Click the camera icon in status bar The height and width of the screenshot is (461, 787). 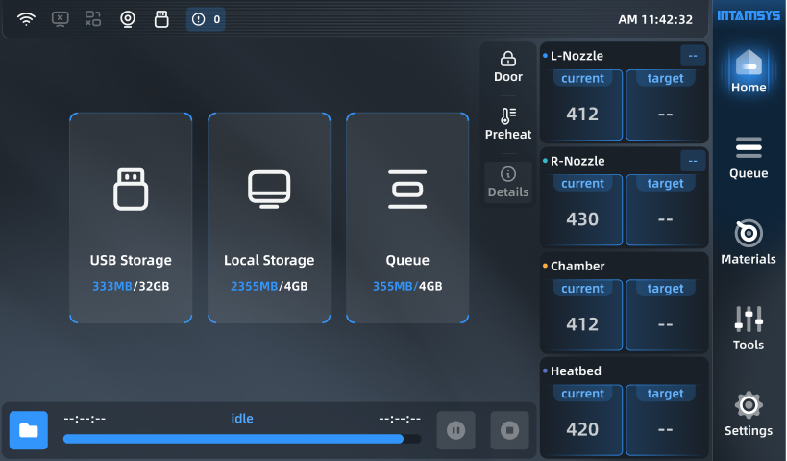coord(127,19)
